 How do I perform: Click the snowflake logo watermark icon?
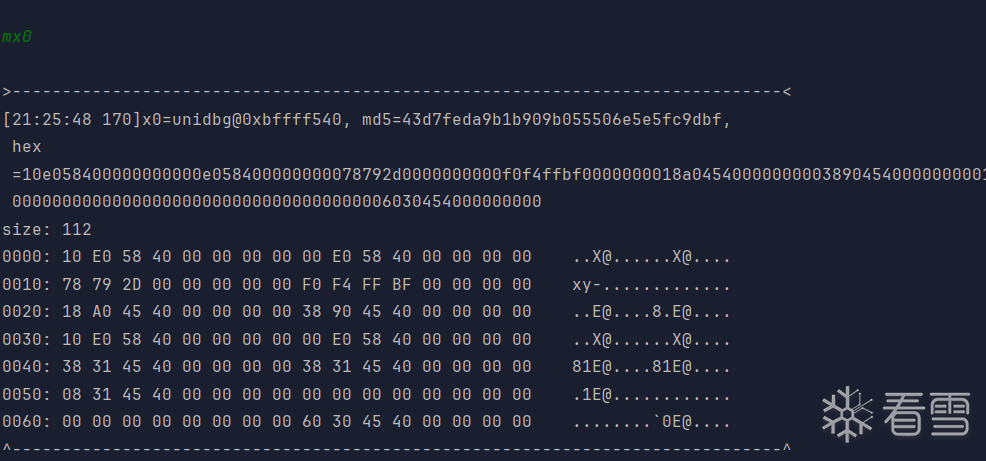coord(848,413)
